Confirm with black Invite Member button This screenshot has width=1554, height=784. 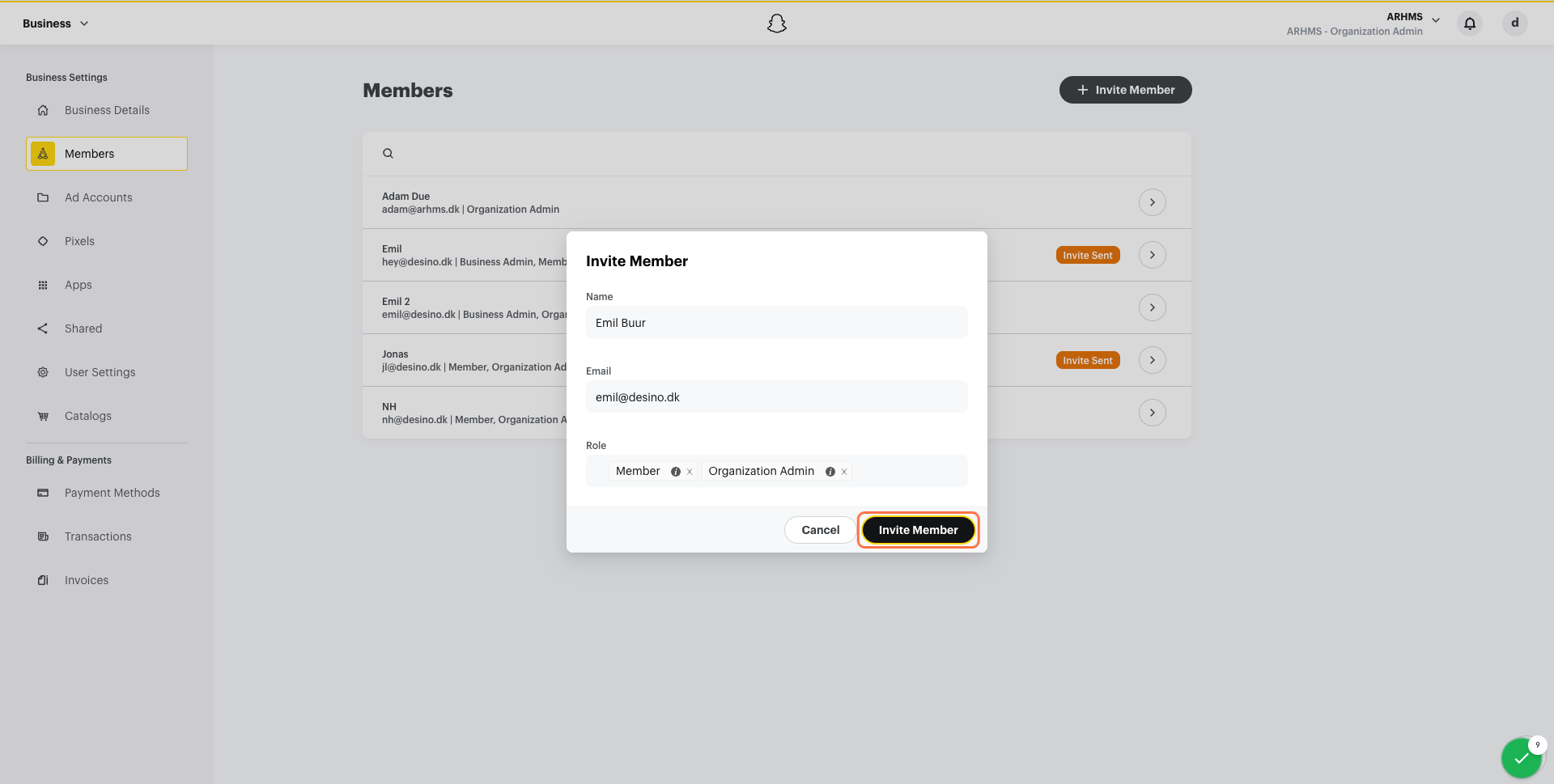[x=918, y=530]
